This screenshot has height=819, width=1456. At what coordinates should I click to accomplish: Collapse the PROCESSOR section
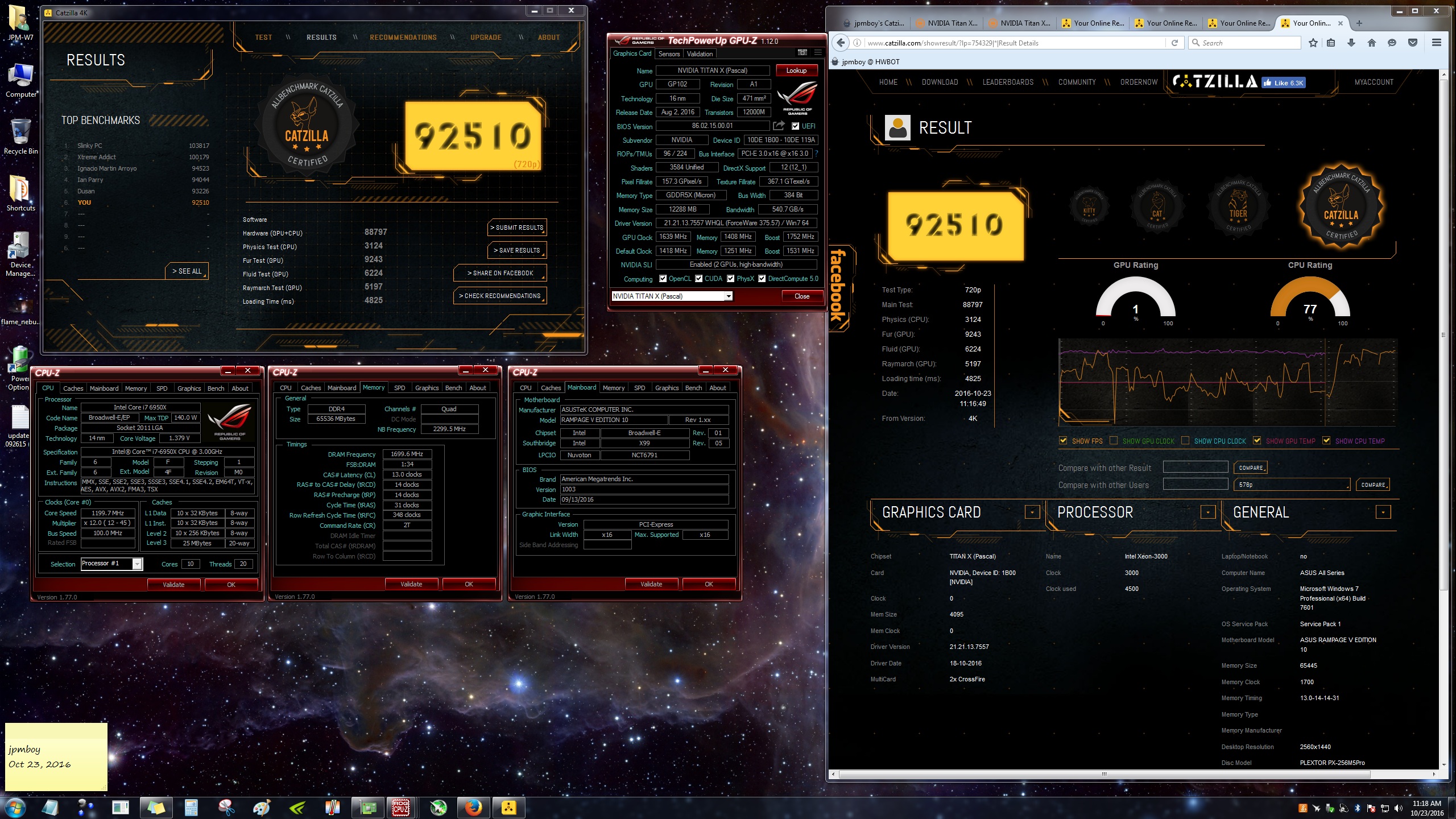(x=1208, y=512)
